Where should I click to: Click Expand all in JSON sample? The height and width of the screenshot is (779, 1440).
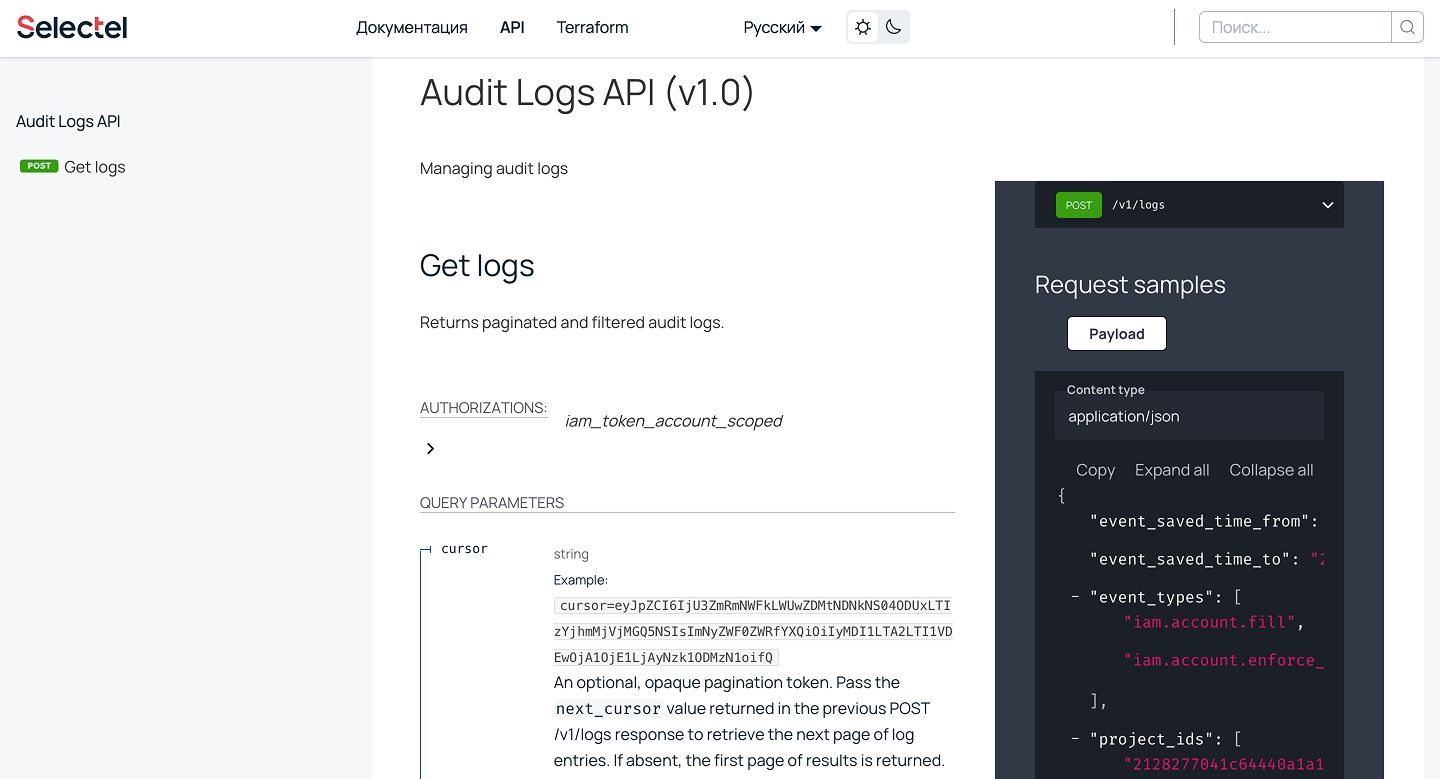coord(1171,470)
